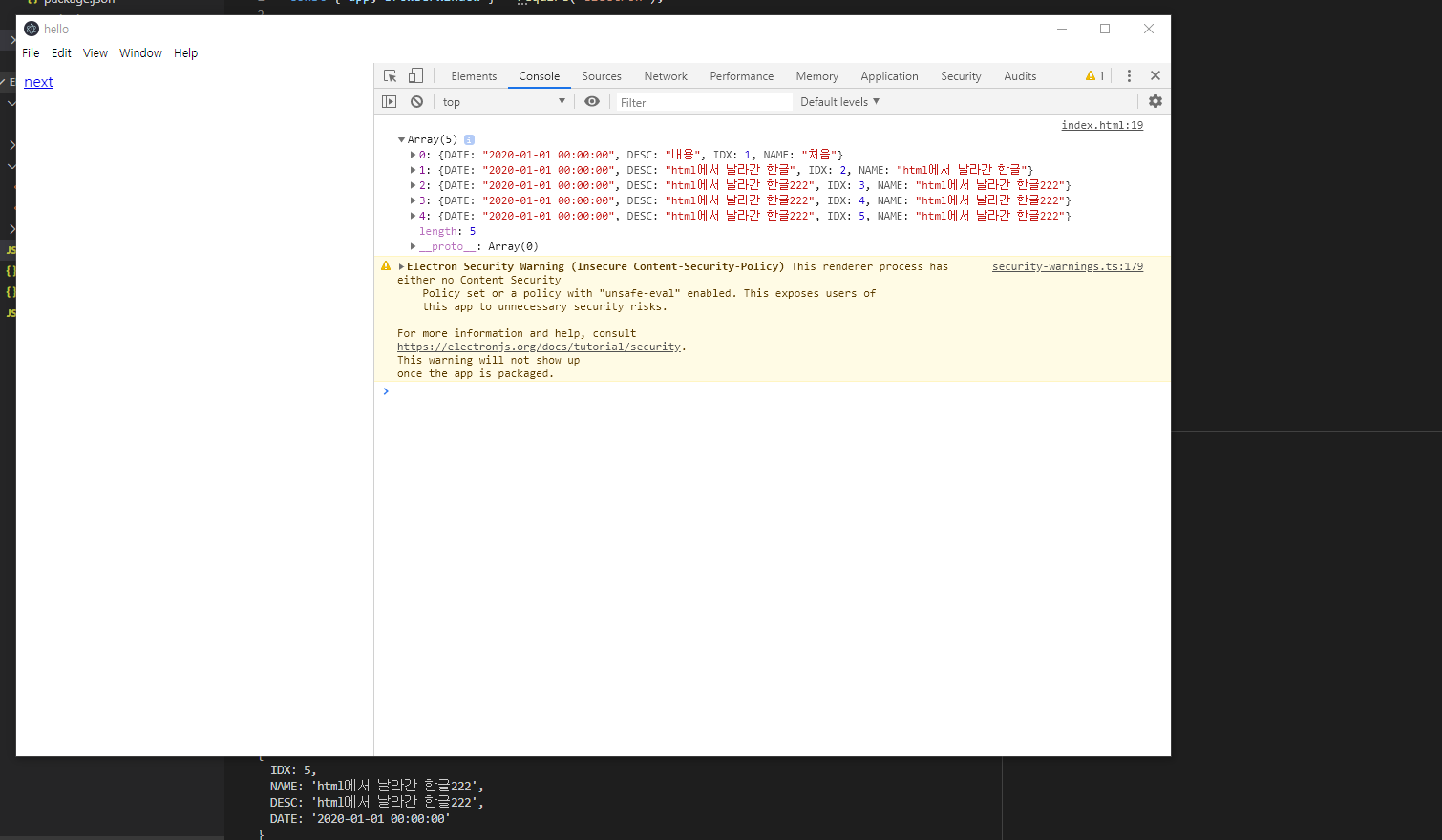Click the array info badge icon
The width and height of the screenshot is (1442, 840).
tap(469, 139)
